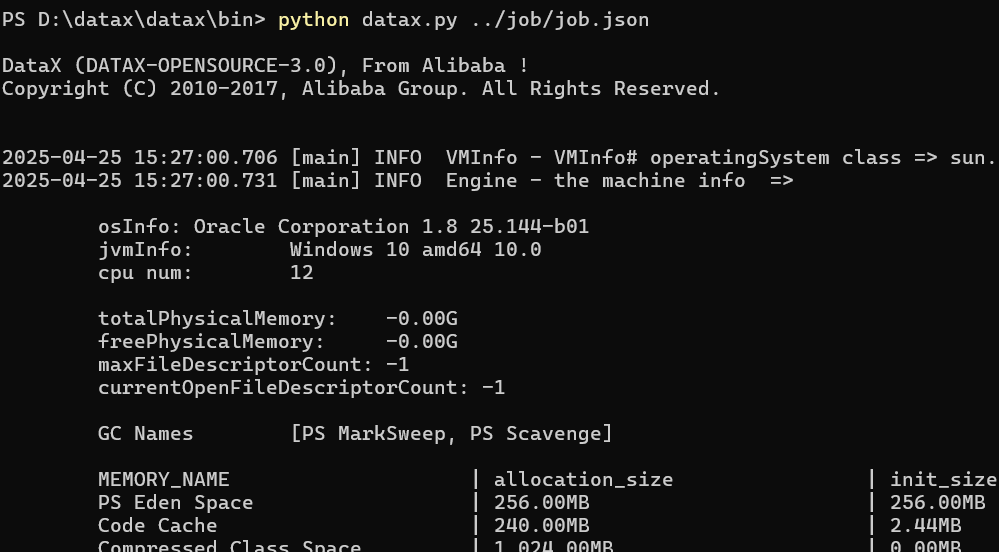999x552 pixels.
Task: Click the 'Code Cache' row name
Action: coord(158,525)
